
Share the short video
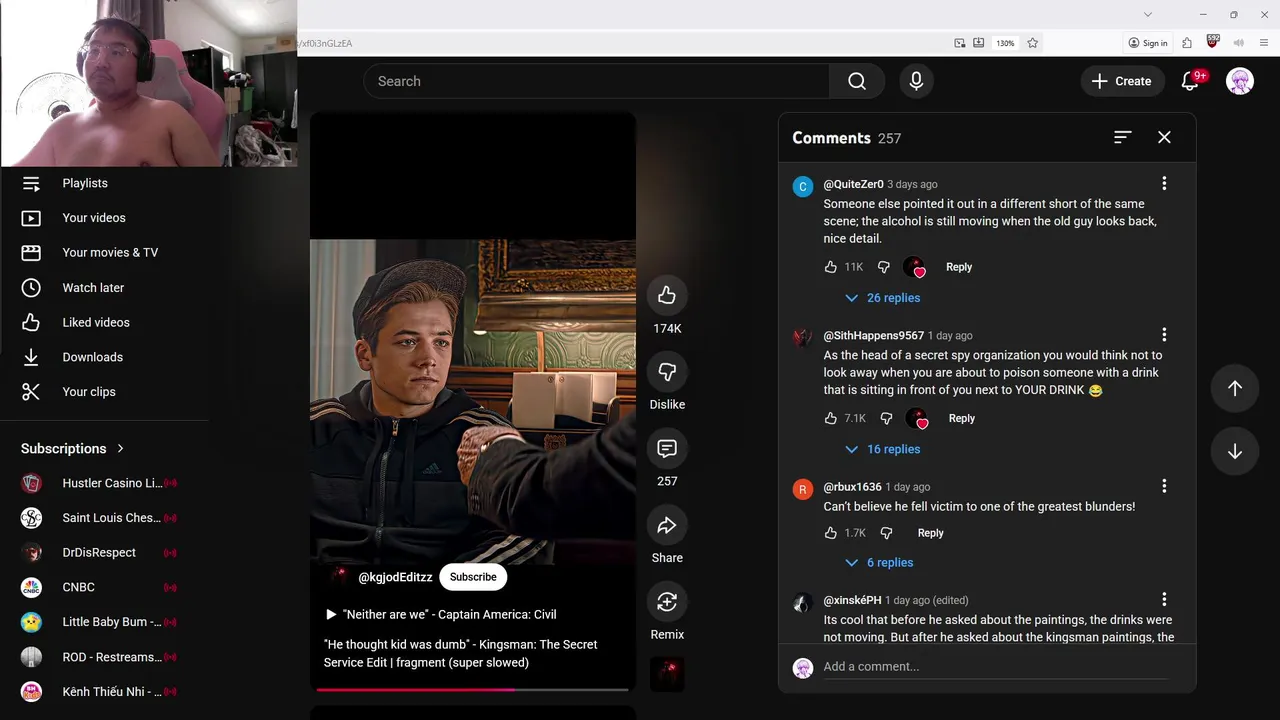pos(667,525)
